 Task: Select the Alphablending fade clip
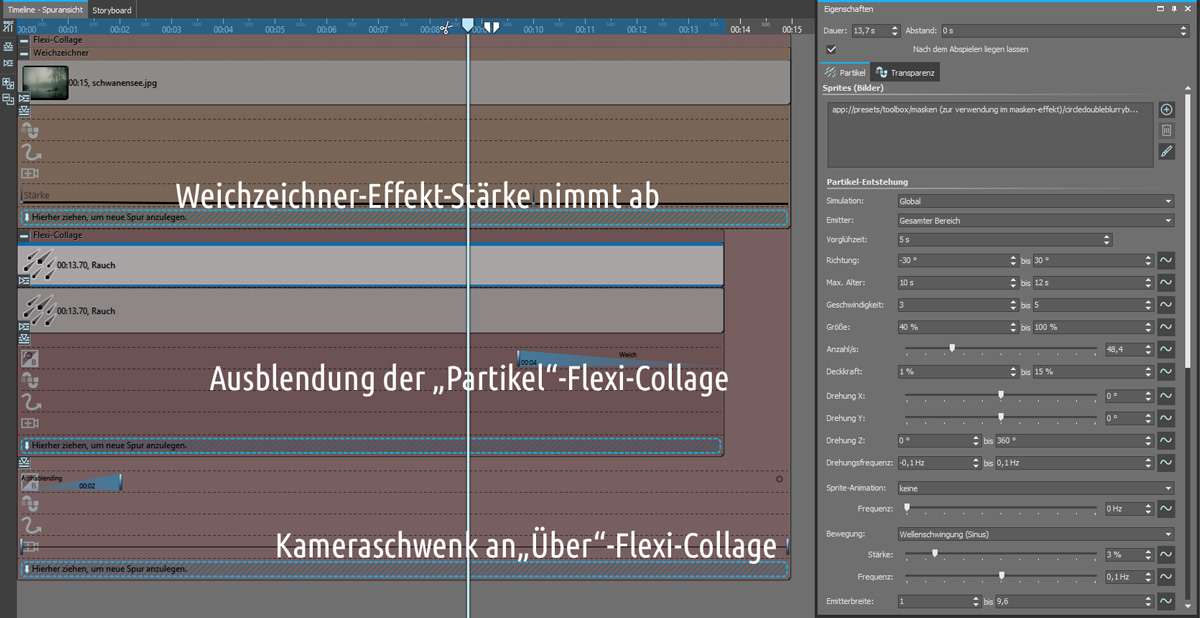[x=70, y=483]
